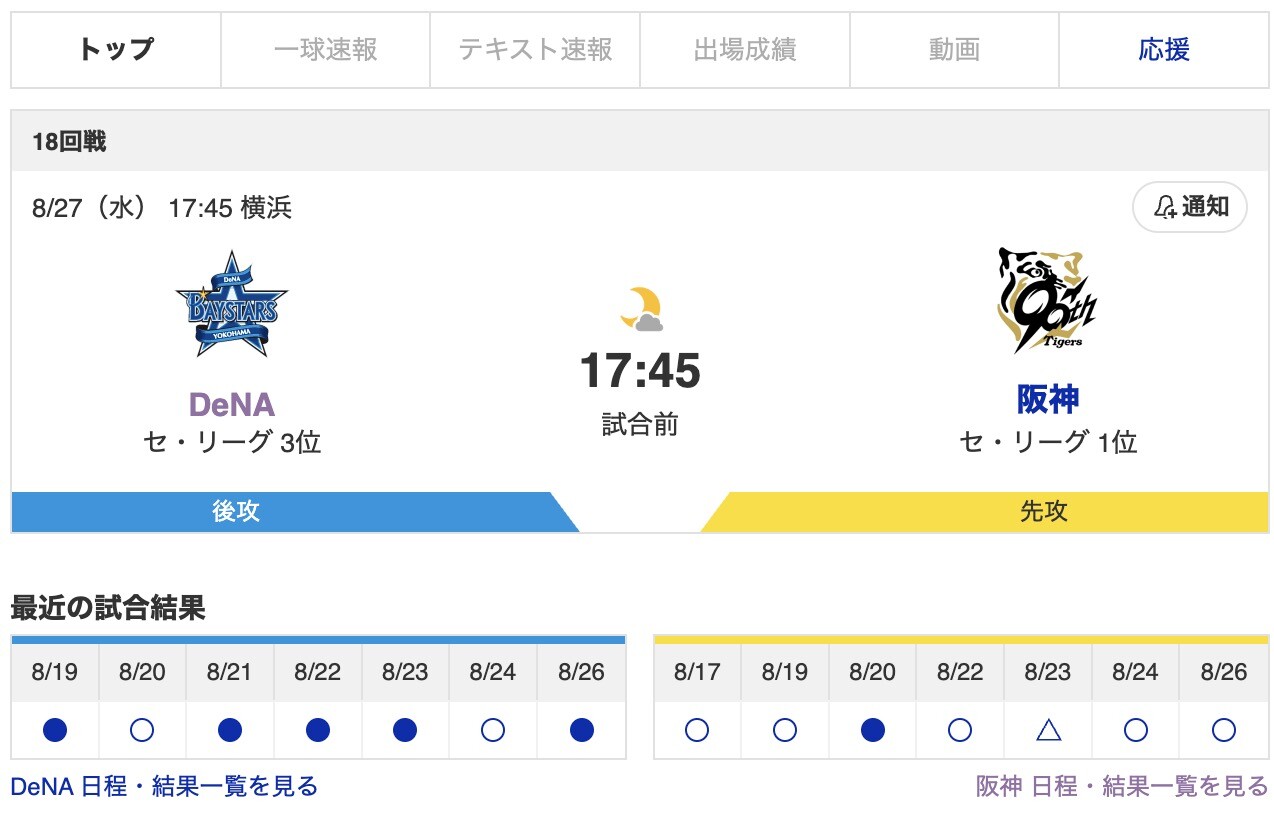Toggle the 通知 notification bell button
Image resolution: width=1274 pixels, height=814 pixels.
click(x=1190, y=207)
